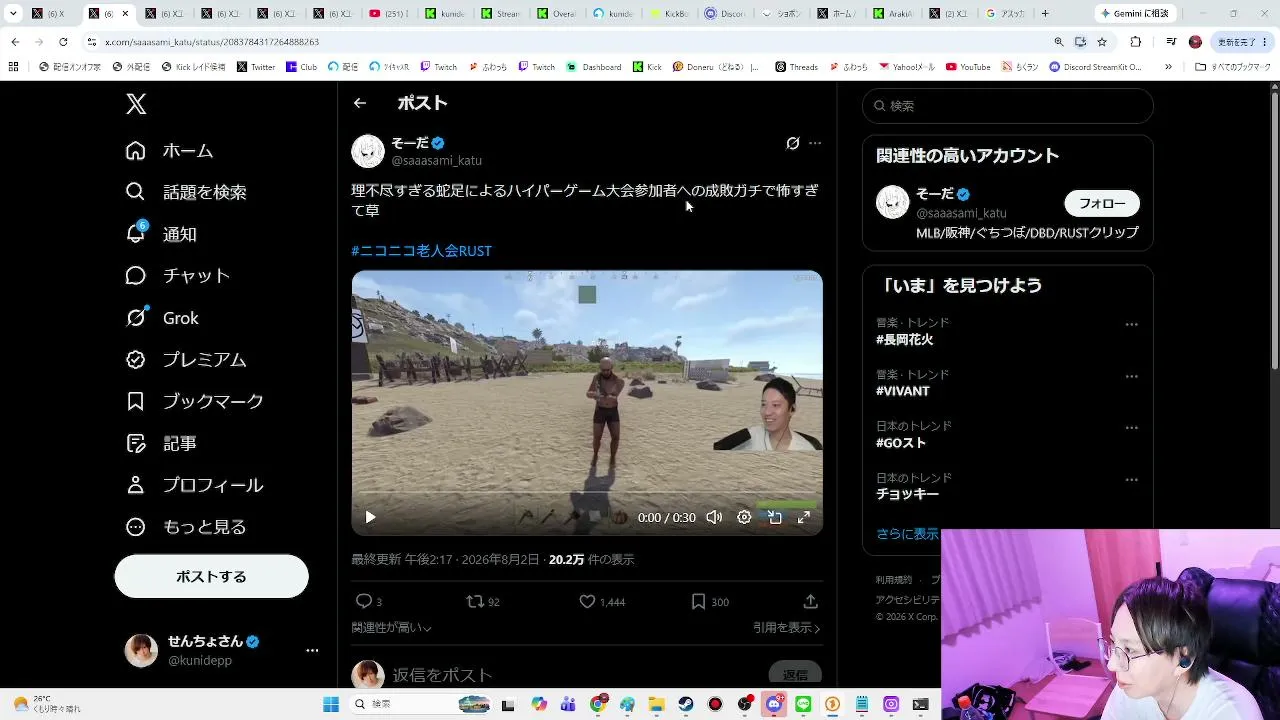Bookmark the post with 300 bookmarks
This screenshot has width=1280, height=720.
699,601
